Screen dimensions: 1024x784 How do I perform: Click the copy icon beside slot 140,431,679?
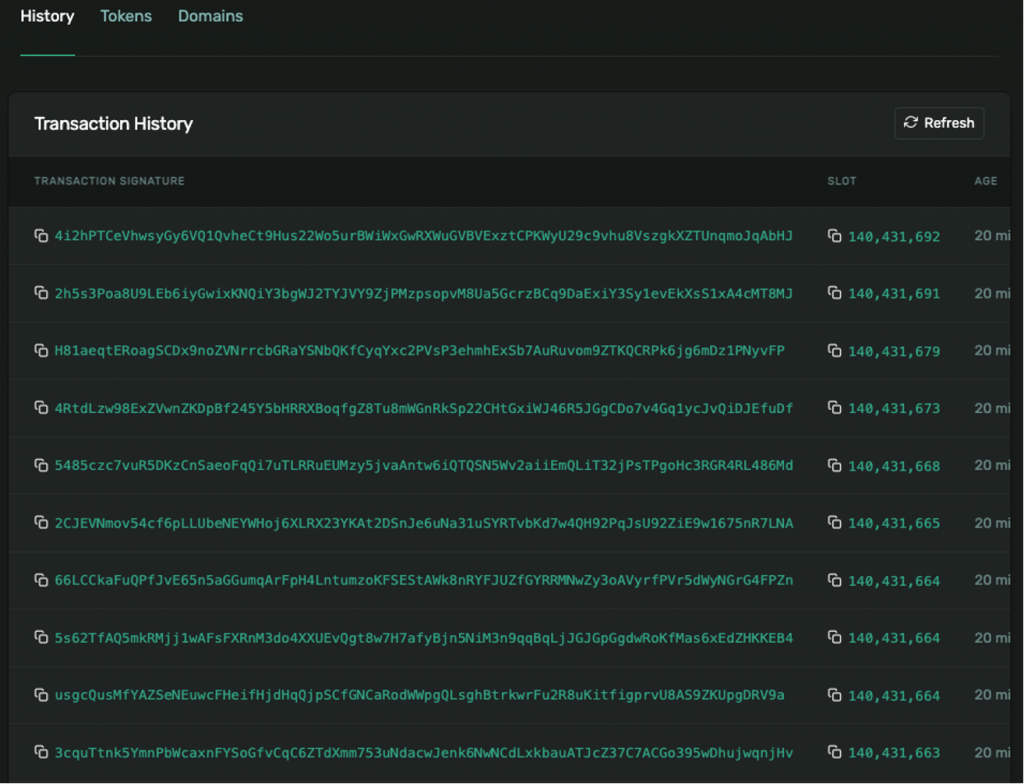pyautogui.click(x=835, y=351)
